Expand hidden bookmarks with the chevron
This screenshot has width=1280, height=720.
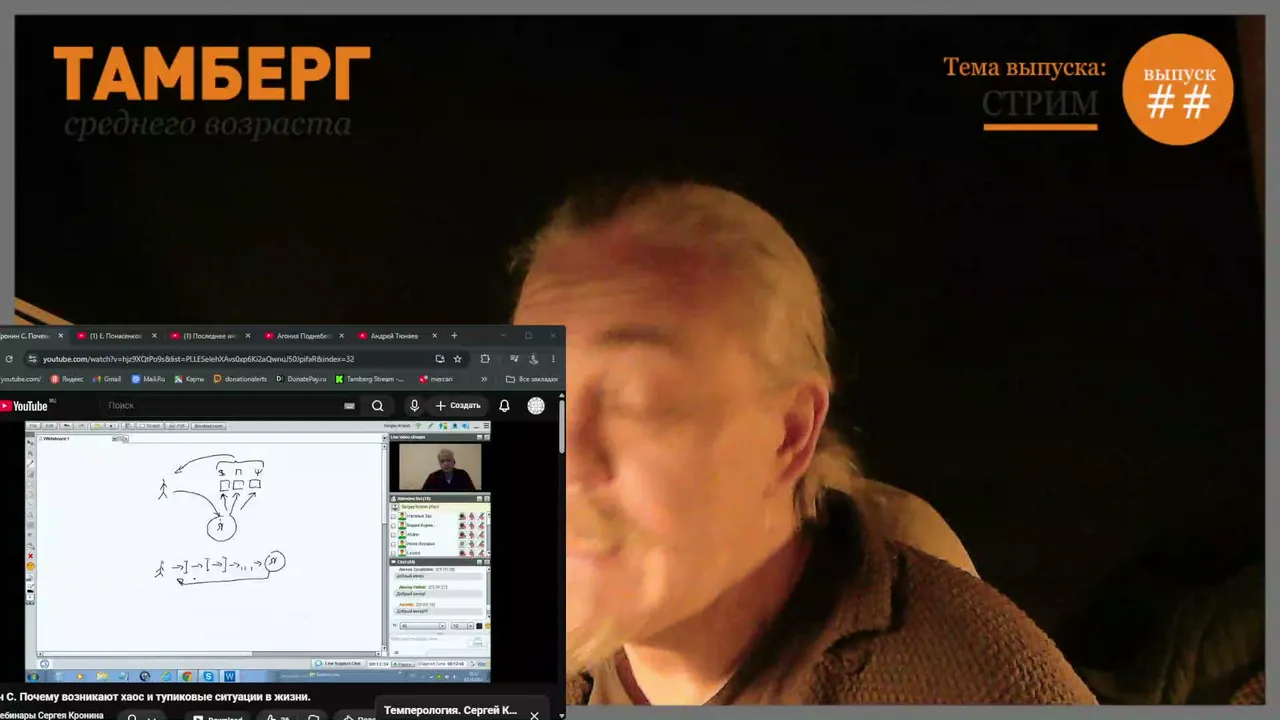(x=485, y=379)
